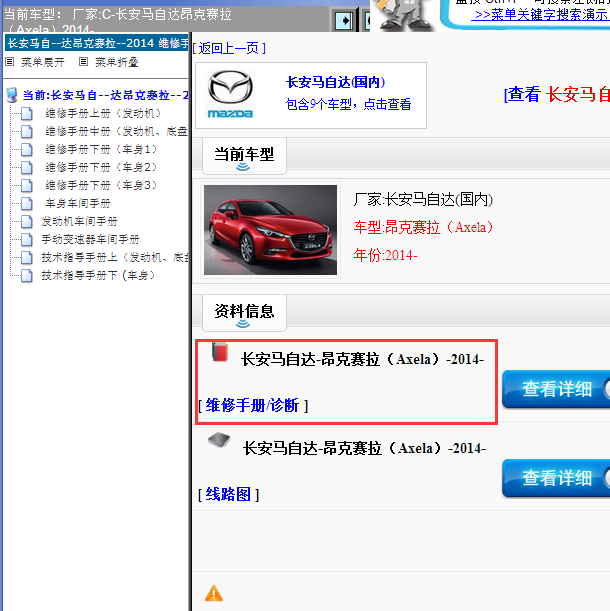Open 手动变速器车间手册 in tree
Viewport: 610px width, 611px height.
click(90, 239)
